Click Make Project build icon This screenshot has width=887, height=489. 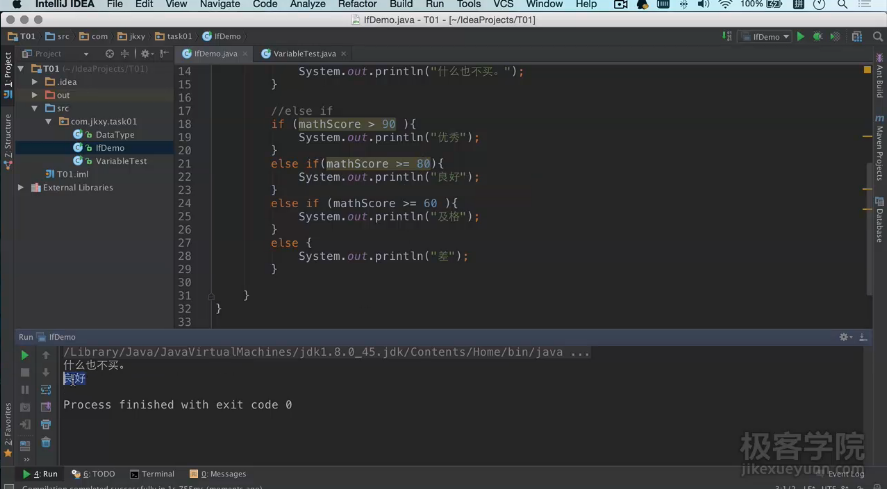[x=728, y=37]
